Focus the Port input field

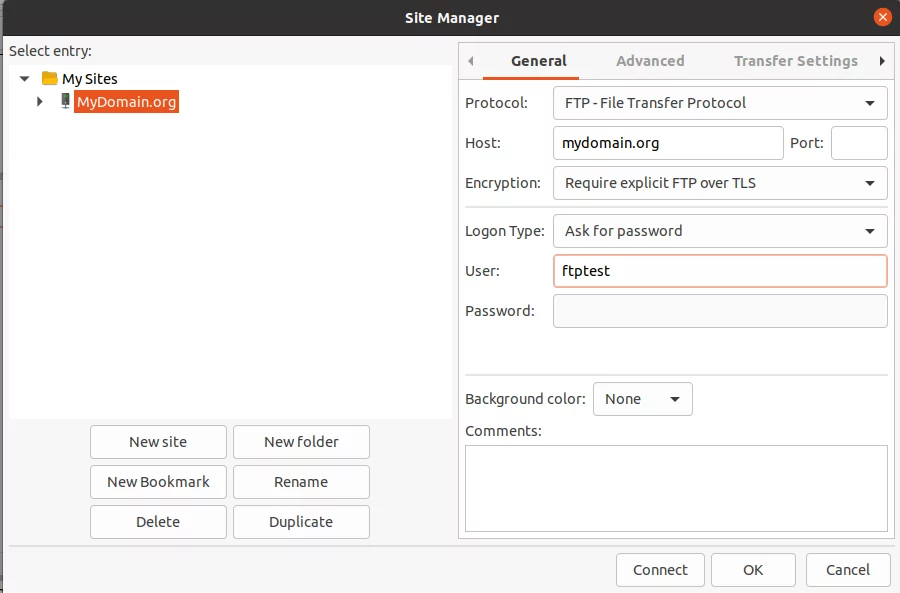[859, 143]
